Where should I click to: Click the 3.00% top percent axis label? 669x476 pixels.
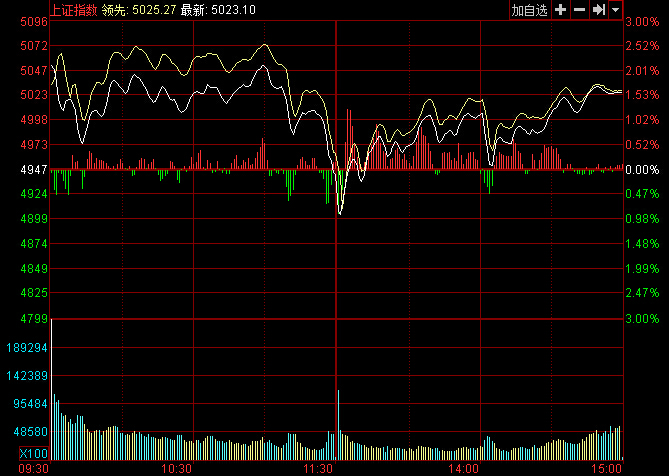click(x=640, y=21)
